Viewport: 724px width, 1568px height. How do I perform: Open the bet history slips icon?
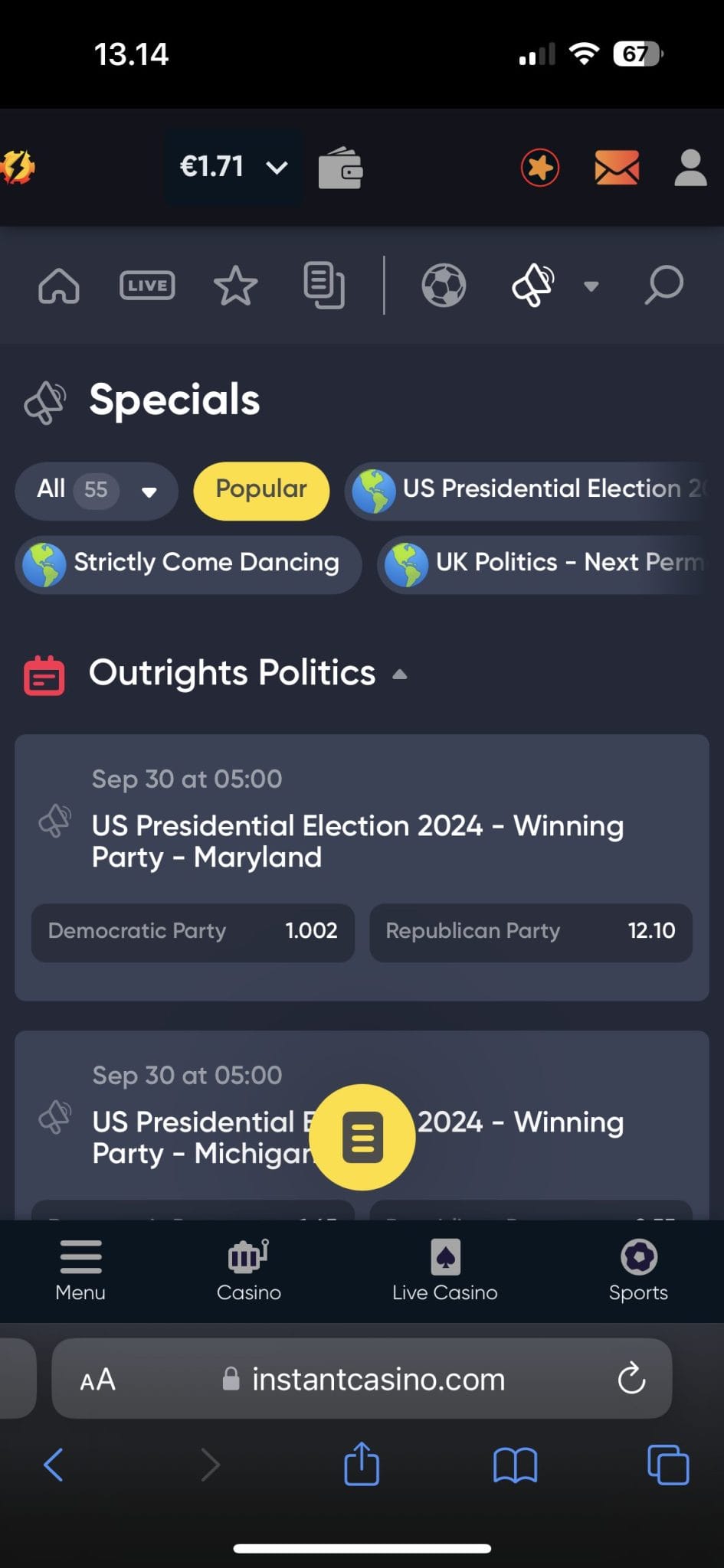coord(324,286)
